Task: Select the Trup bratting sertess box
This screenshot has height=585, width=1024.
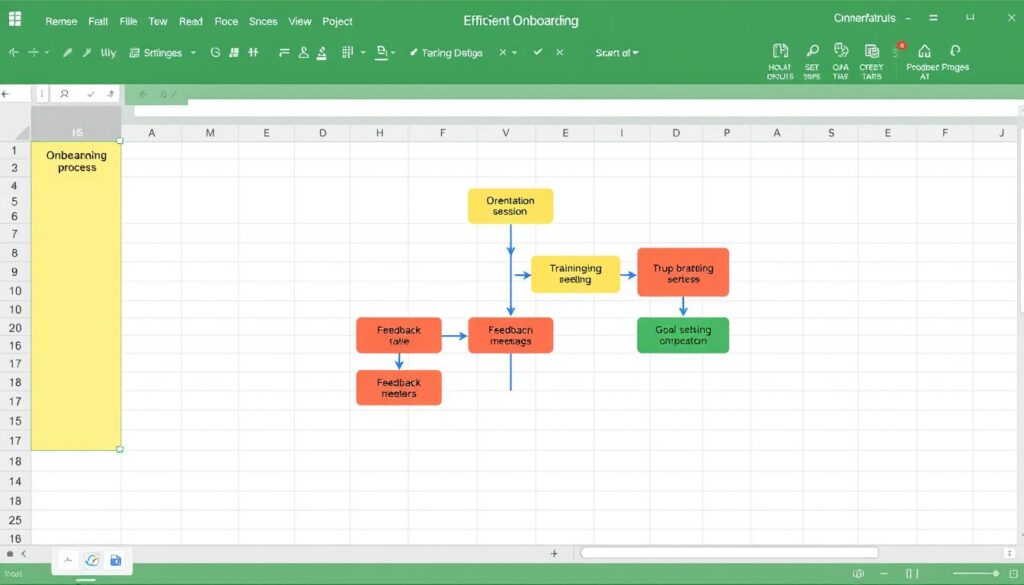Action: pos(683,272)
